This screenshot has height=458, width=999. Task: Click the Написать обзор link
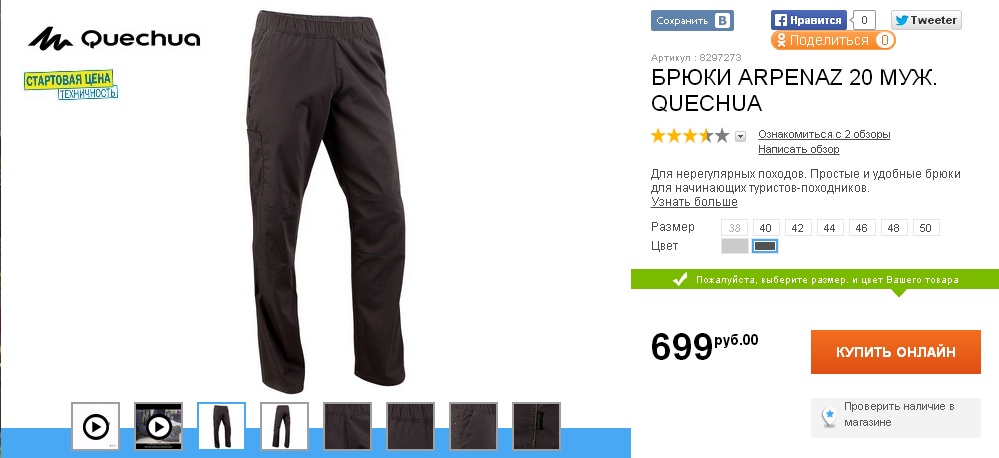coord(798,149)
